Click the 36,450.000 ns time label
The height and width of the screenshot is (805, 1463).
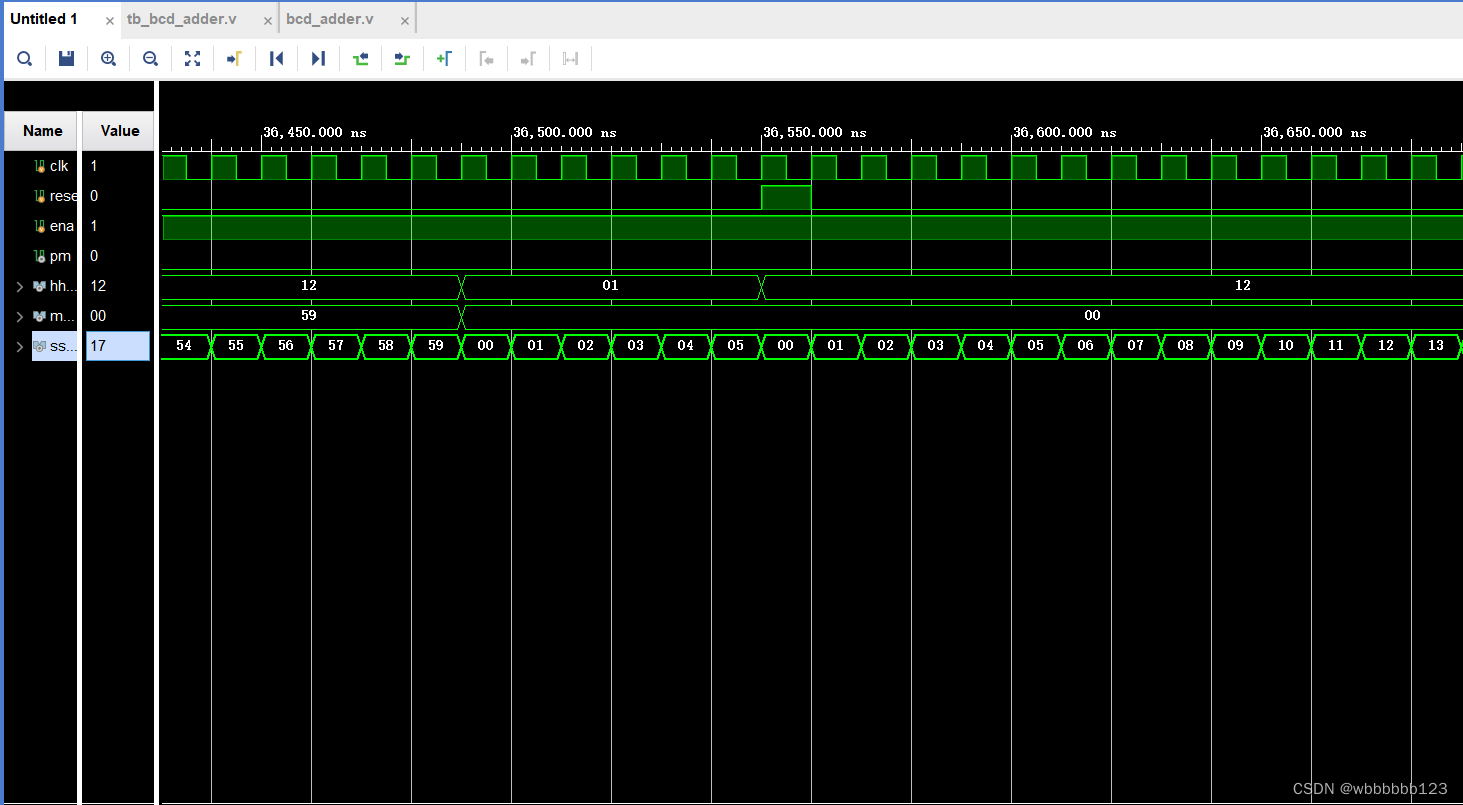point(315,132)
